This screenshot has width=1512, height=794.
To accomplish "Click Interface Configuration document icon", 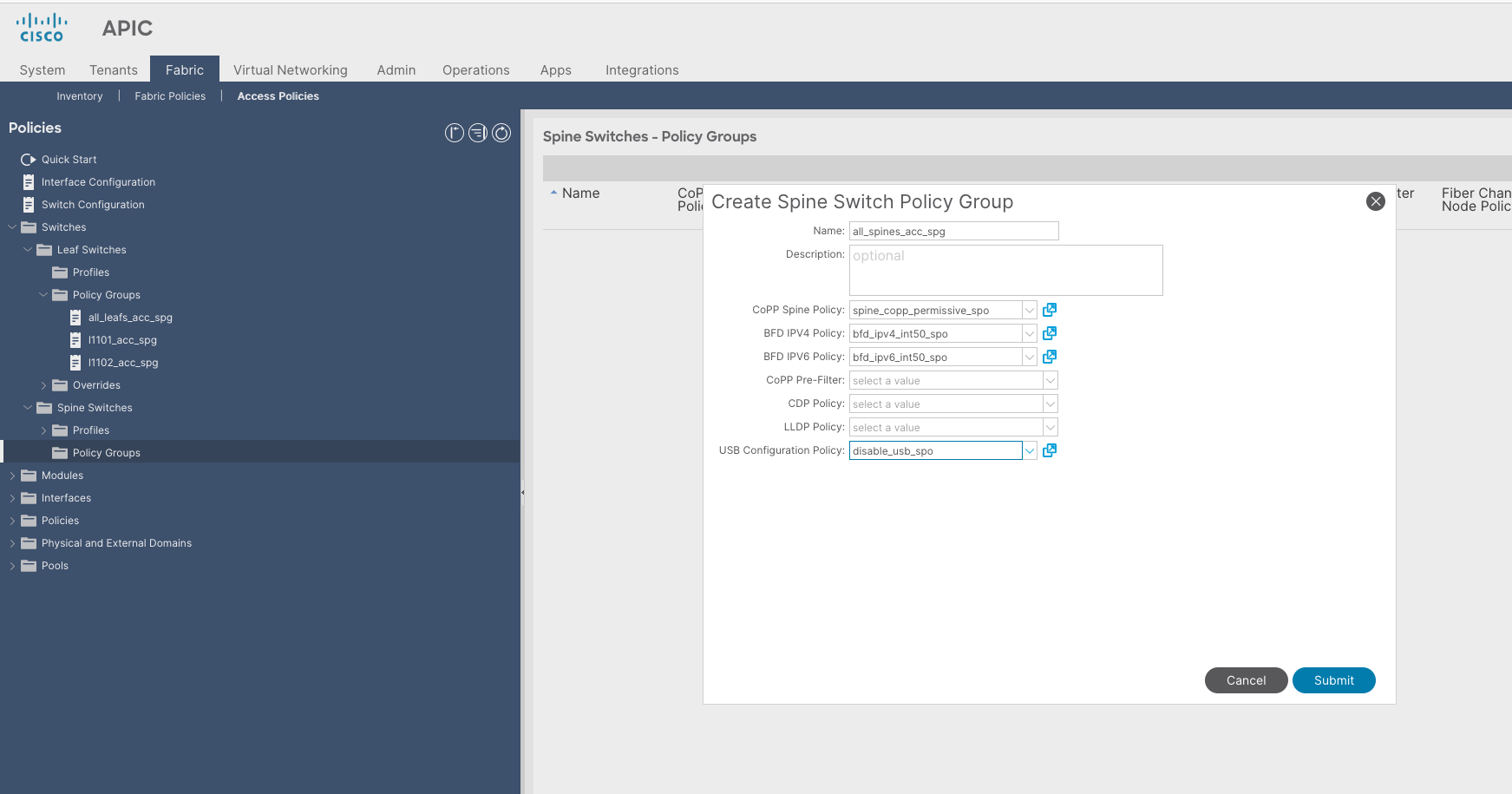I will click(29, 182).
